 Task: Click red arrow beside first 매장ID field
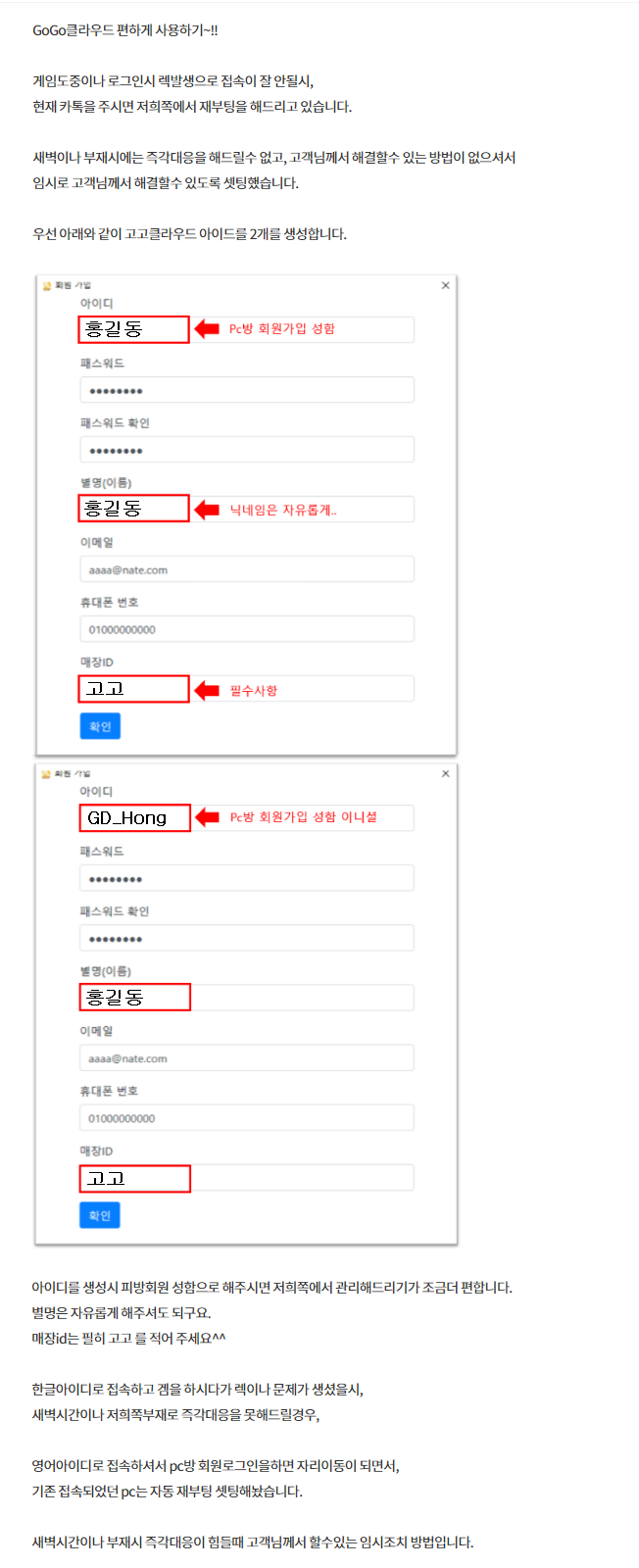[x=207, y=690]
